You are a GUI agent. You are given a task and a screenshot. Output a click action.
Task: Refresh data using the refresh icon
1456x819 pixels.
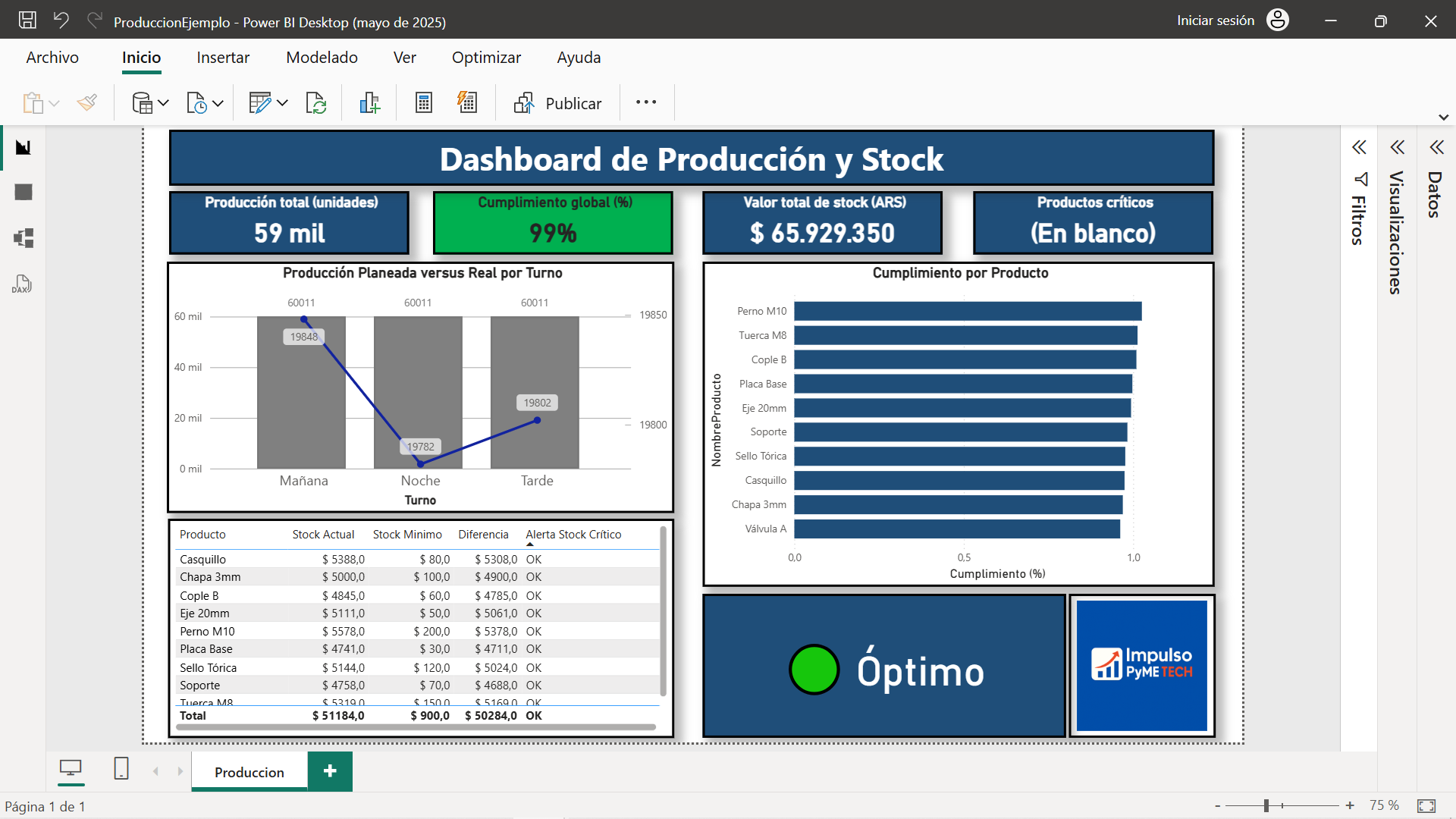tap(315, 103)
